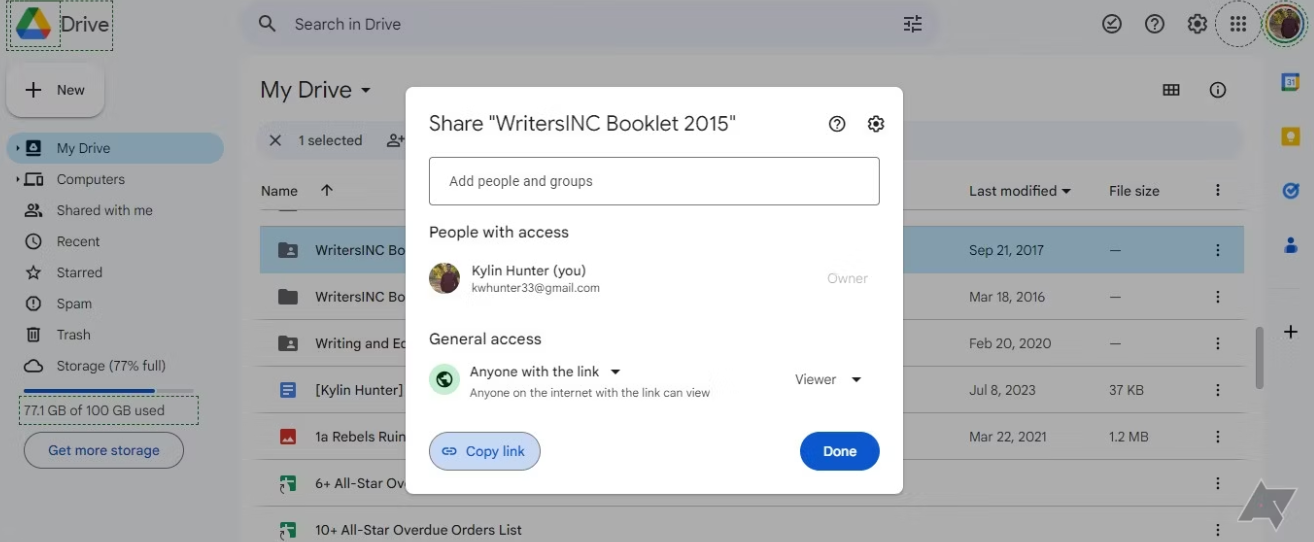Click Kylin Hunter (you) entry
Screen dimensions: 1314x542
coord(654,278)
